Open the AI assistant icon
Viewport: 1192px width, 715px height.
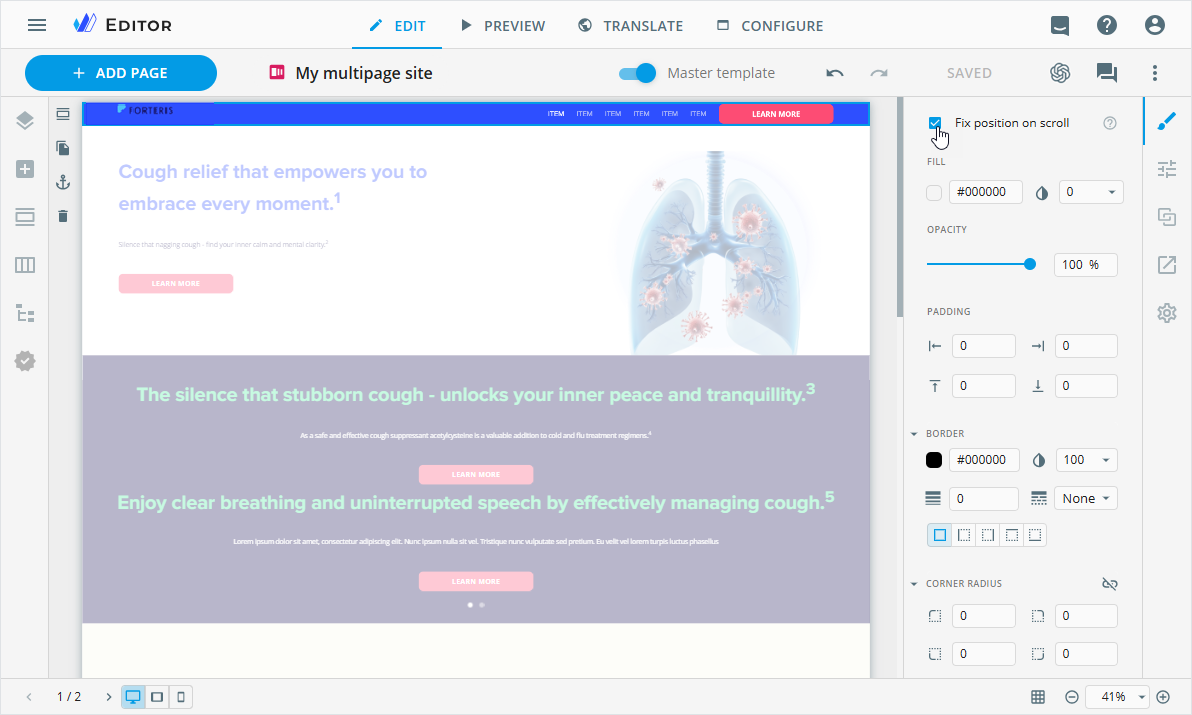pos(1060,73)
